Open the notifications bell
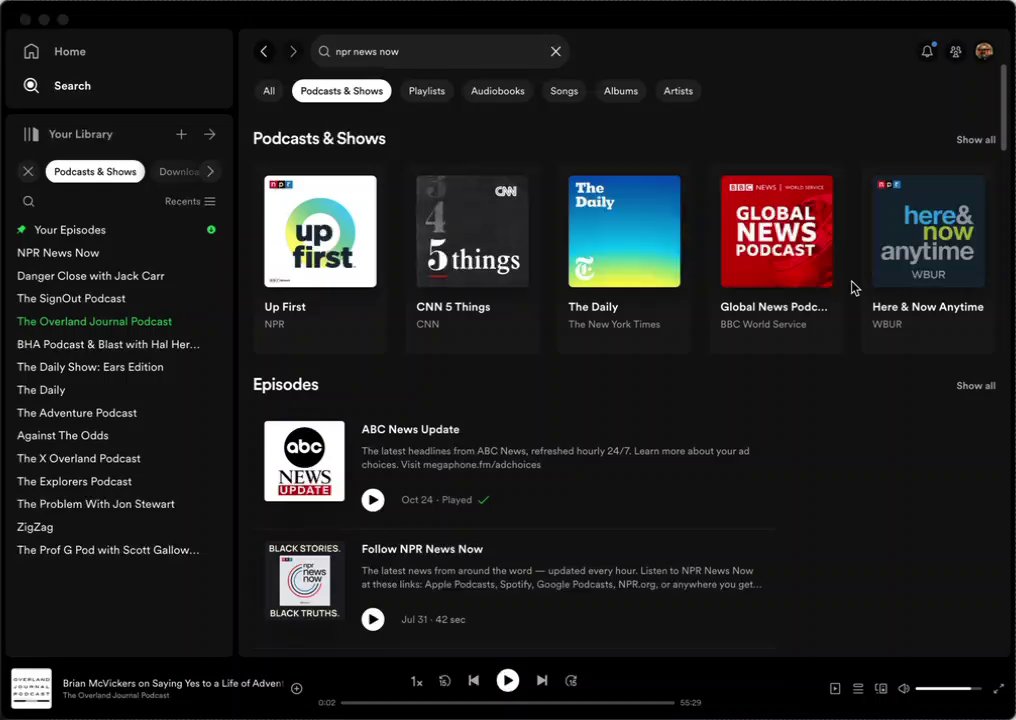This screenshot has width=1016, height=720. tap(927, 51)
